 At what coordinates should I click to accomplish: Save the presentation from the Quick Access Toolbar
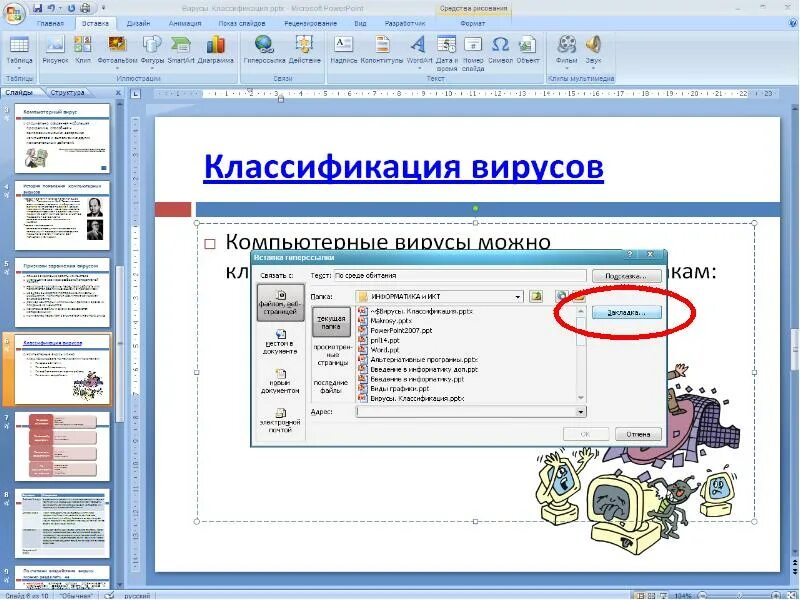pyautogui.click(x=37, y=8)
